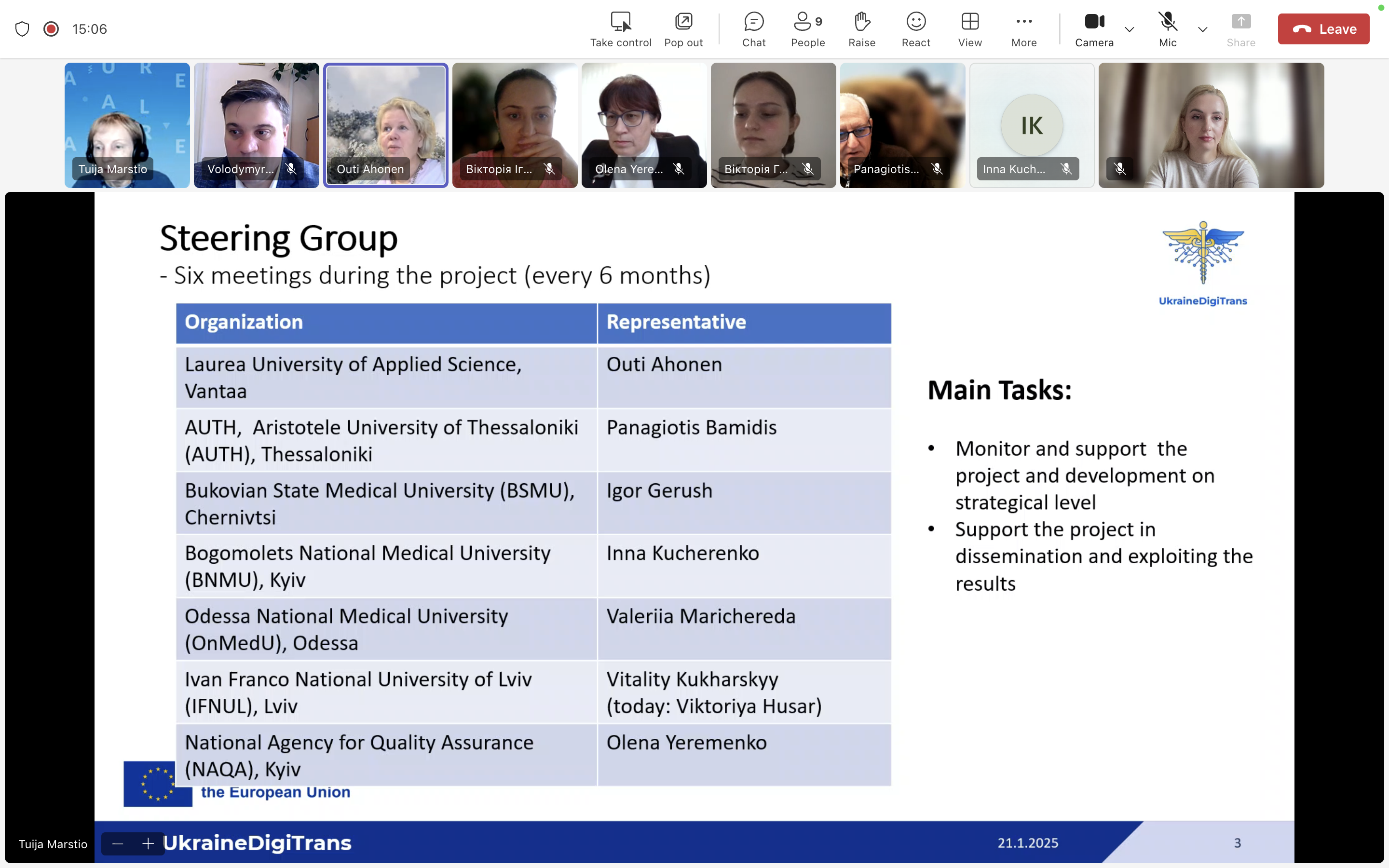Image resolution: width=1389 pixels, height=868 pixels.
Task: Click the Main Tasks heading
Action: pos(999,391)
